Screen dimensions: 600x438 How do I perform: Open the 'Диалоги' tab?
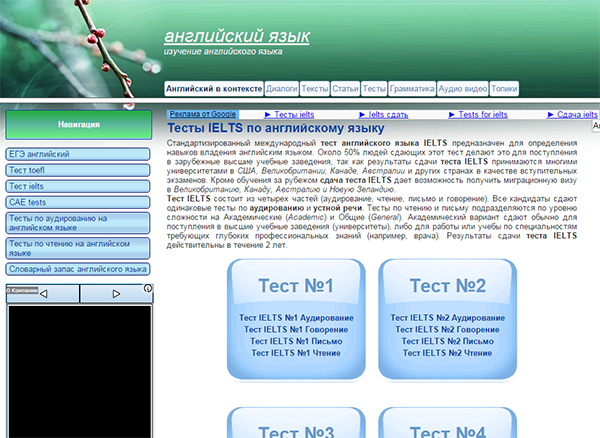(x=282, y=89)
